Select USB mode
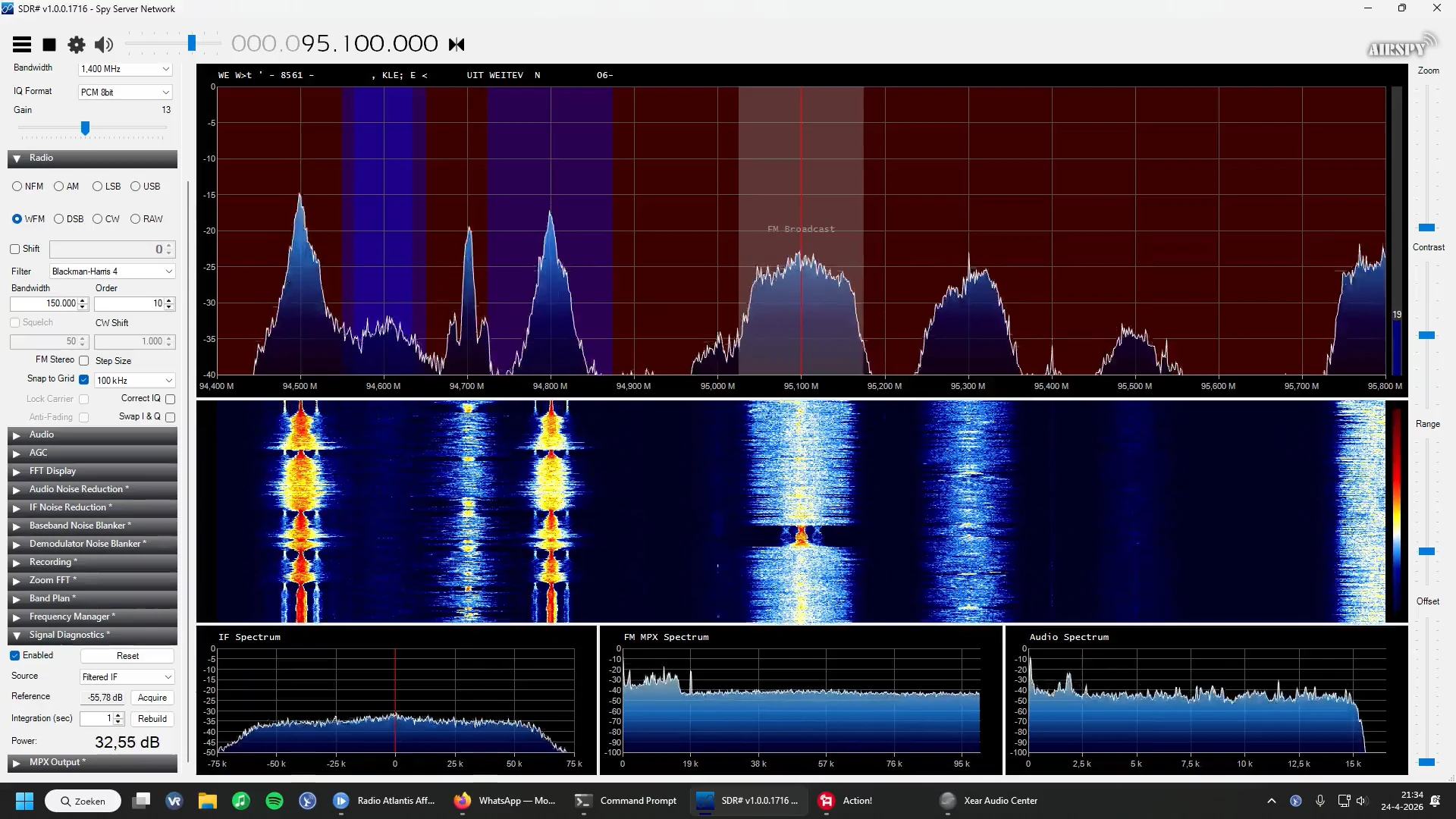 pyautogui.click(x=145, y=187)
